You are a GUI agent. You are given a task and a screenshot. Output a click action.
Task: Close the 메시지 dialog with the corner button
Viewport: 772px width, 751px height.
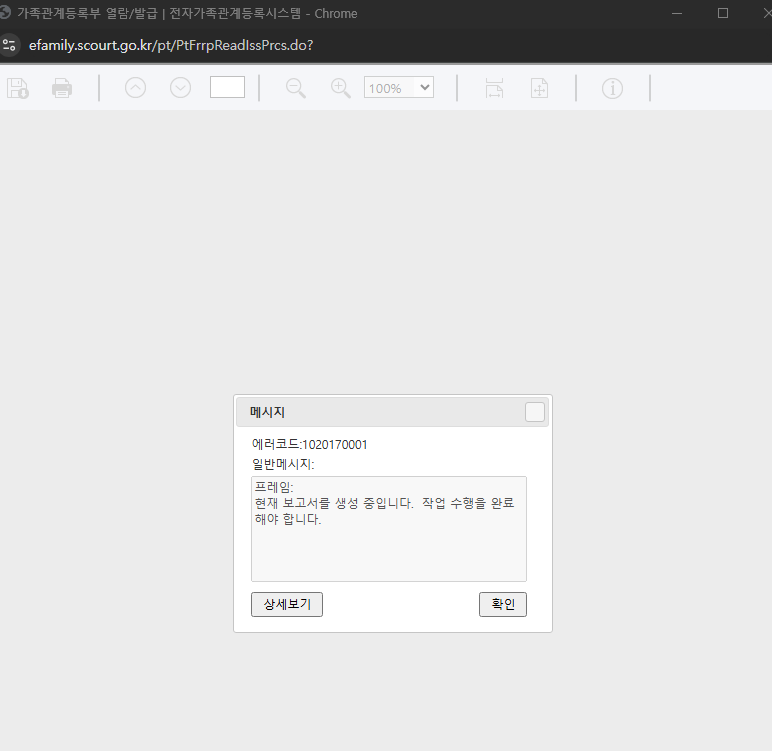pos(535,412)
